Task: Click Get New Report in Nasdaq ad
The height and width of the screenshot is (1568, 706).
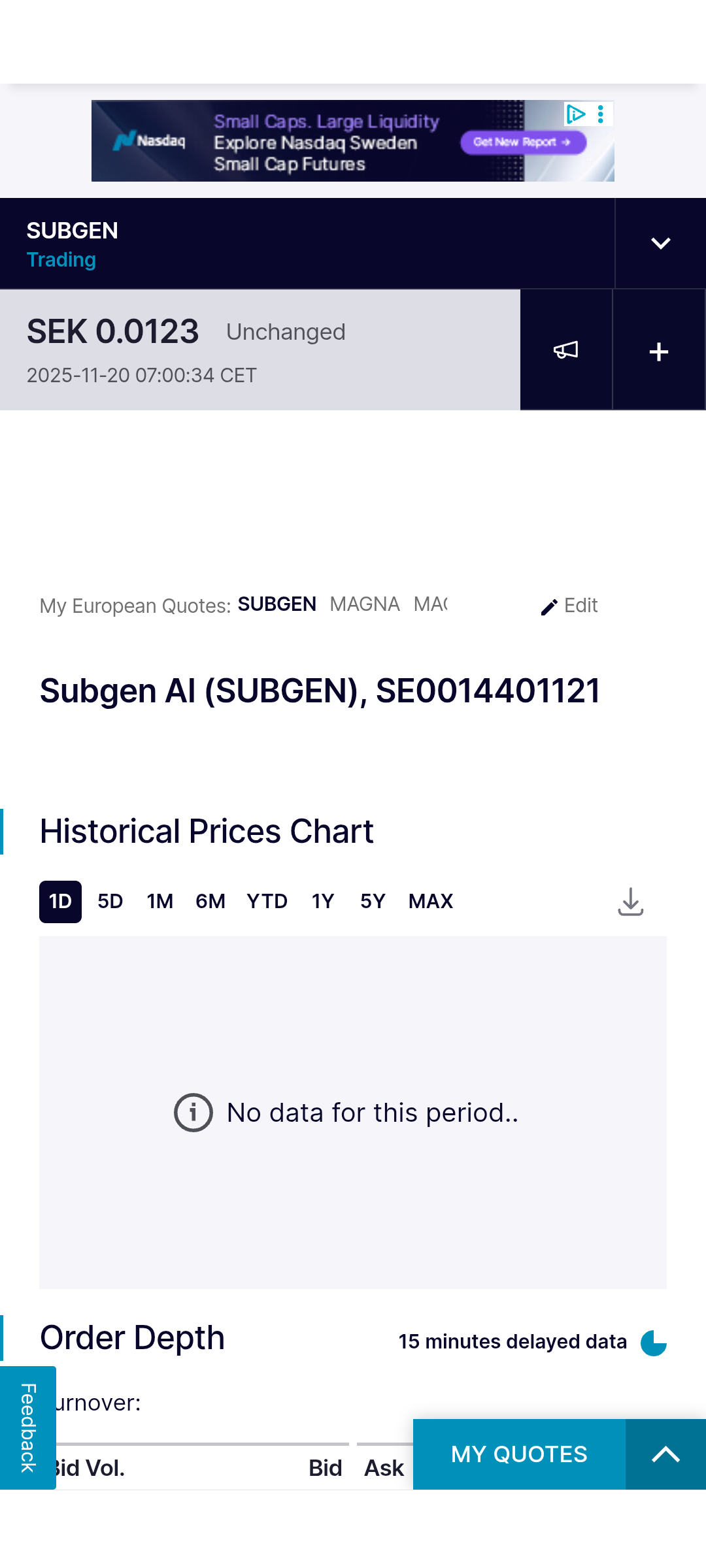Action: 522,142
